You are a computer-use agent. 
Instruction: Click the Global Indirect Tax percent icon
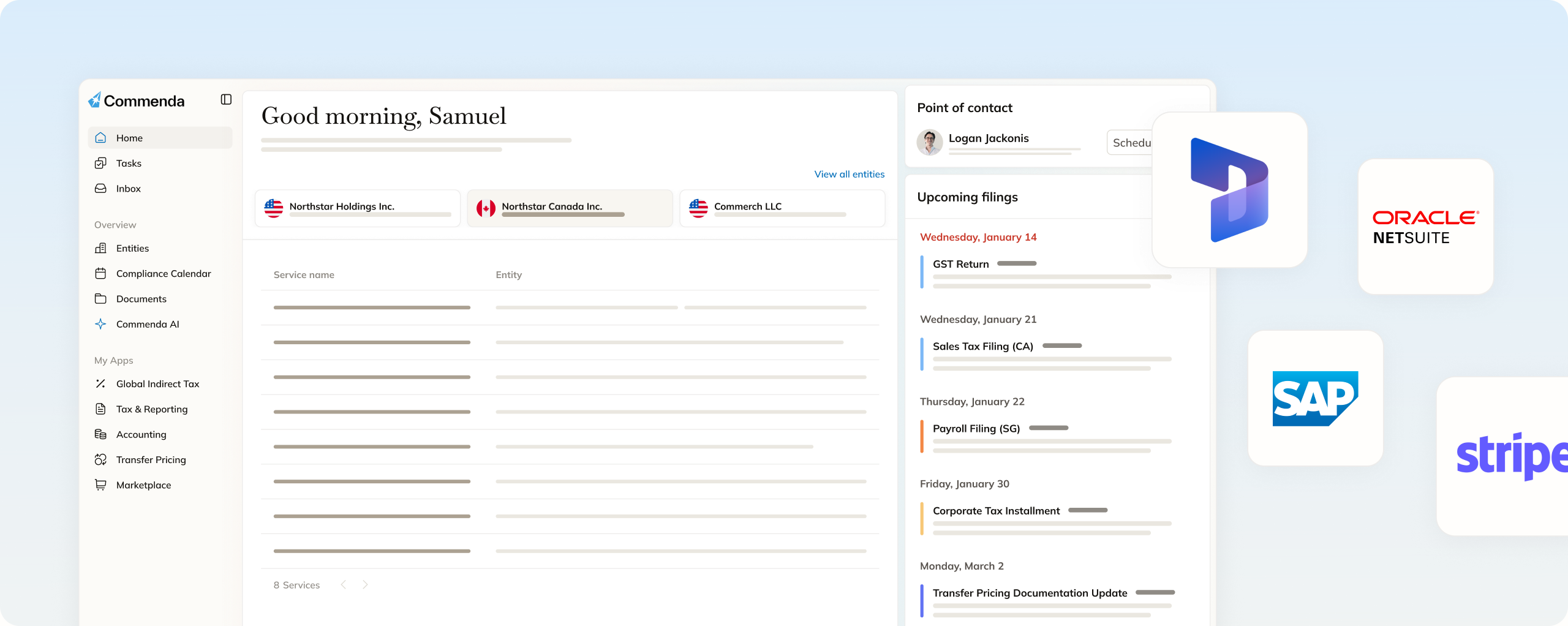[x=100, y=383]
